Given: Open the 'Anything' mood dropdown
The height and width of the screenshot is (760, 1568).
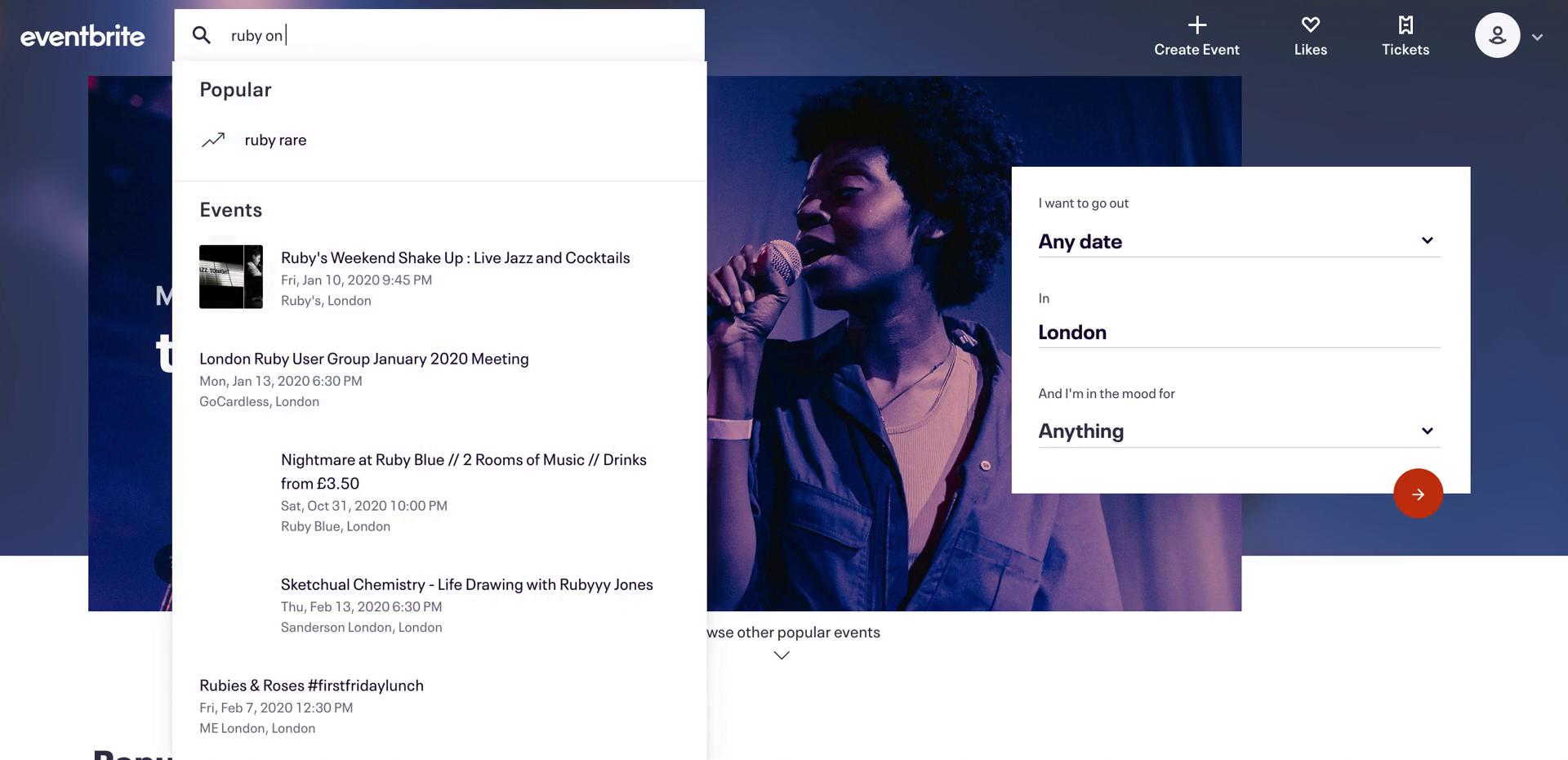Looking at the screenshot, I should point(1239,431).
